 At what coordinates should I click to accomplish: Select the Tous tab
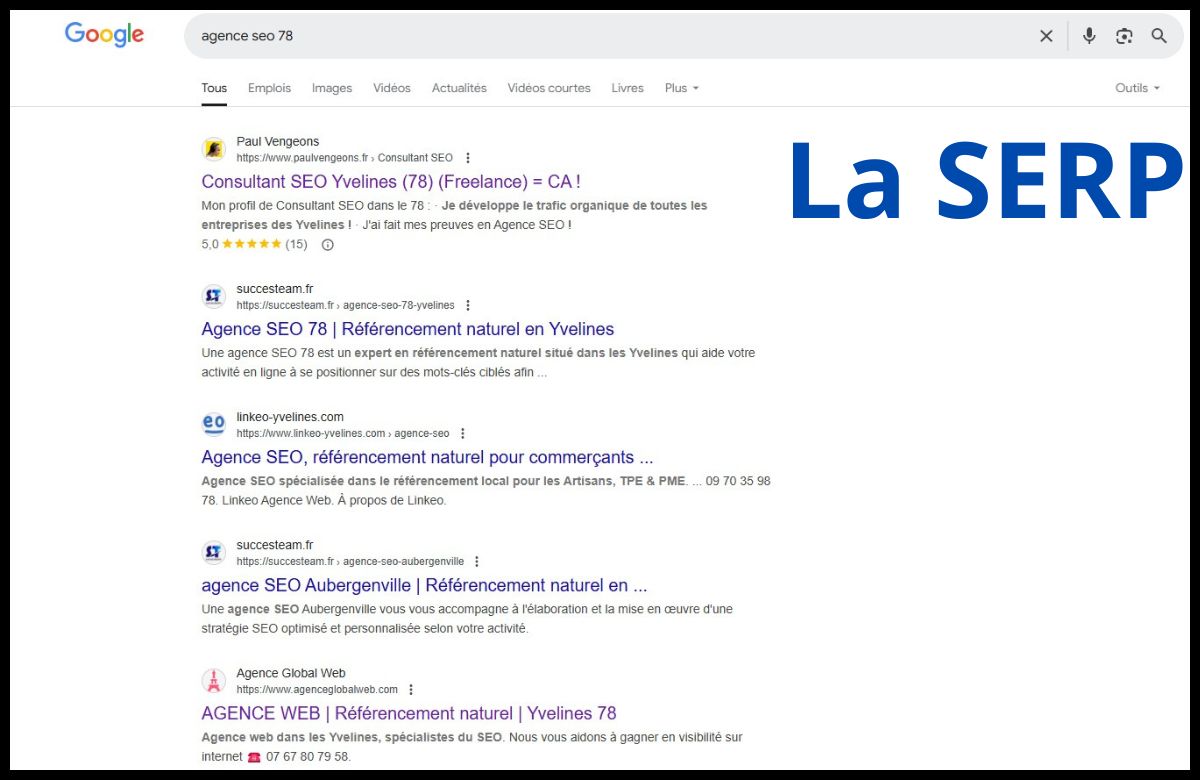pos(214,88)
